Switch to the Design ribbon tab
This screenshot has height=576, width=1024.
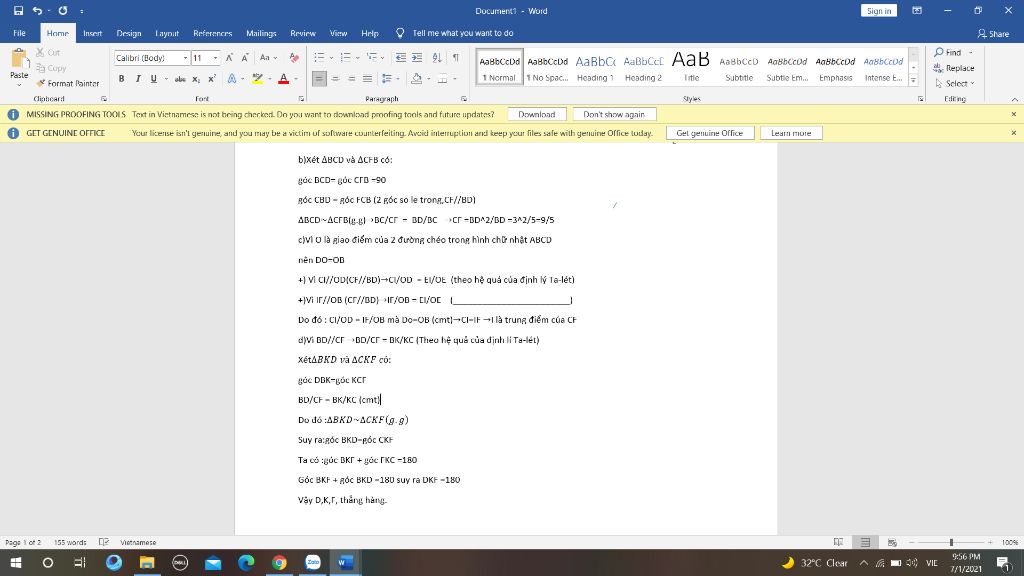click(x=129, y=33)
